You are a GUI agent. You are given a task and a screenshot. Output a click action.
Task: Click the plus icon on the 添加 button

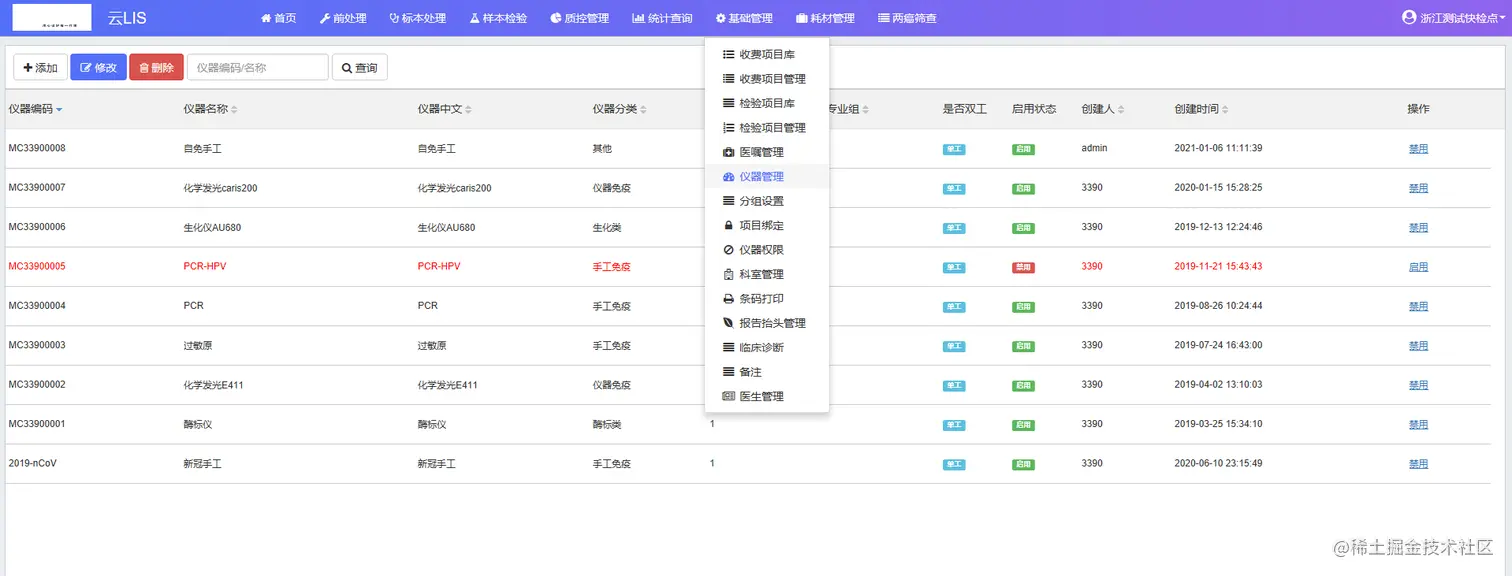[x=27, y=67]
